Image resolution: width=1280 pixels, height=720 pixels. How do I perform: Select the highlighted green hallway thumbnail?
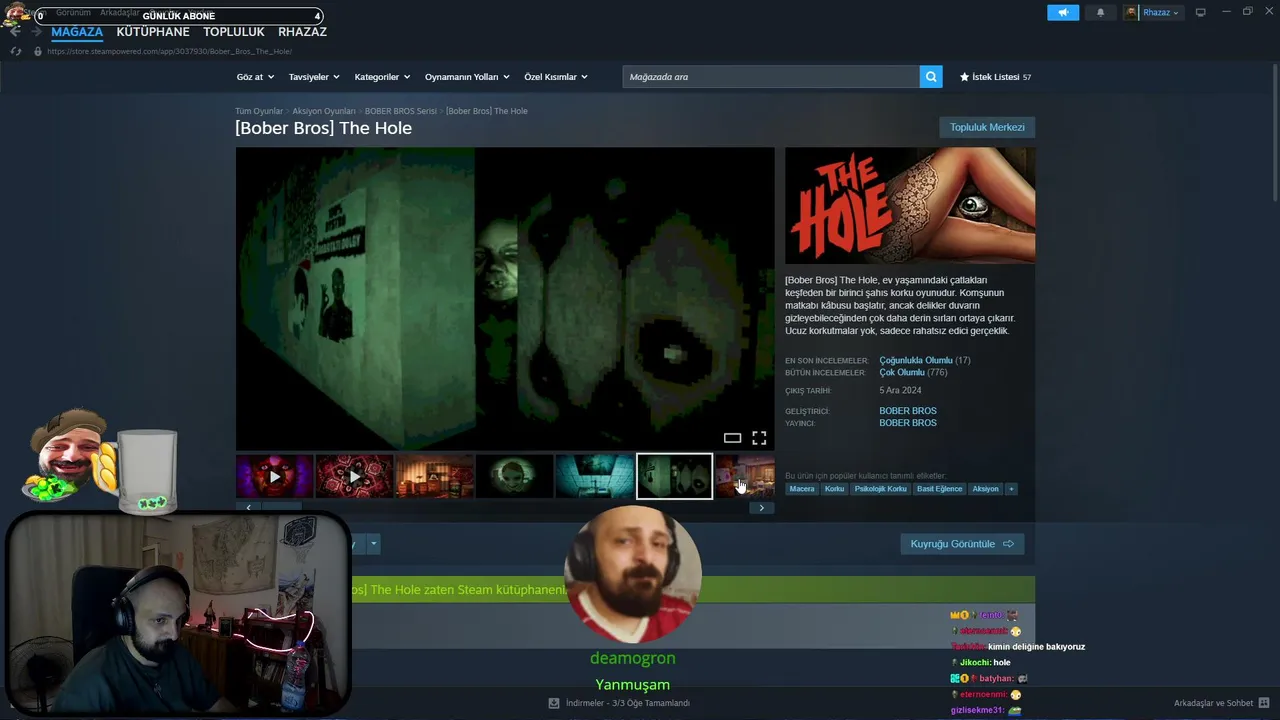coord(675,477)
